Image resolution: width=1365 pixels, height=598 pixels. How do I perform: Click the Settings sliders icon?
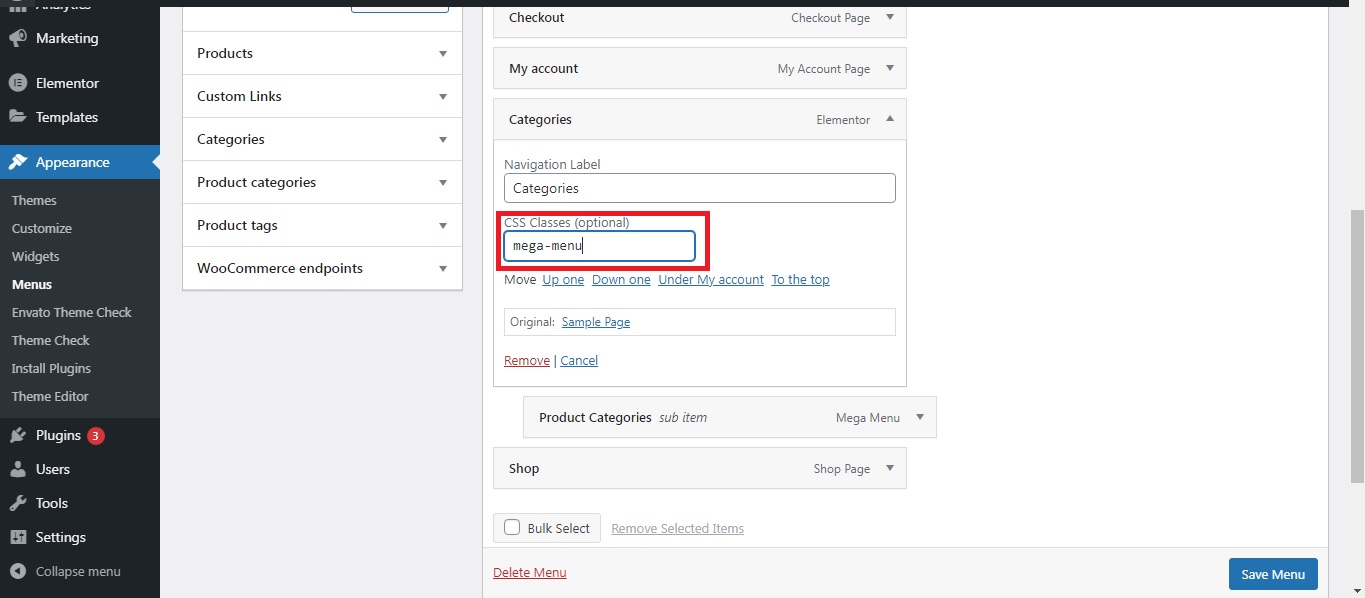(17, 537)
